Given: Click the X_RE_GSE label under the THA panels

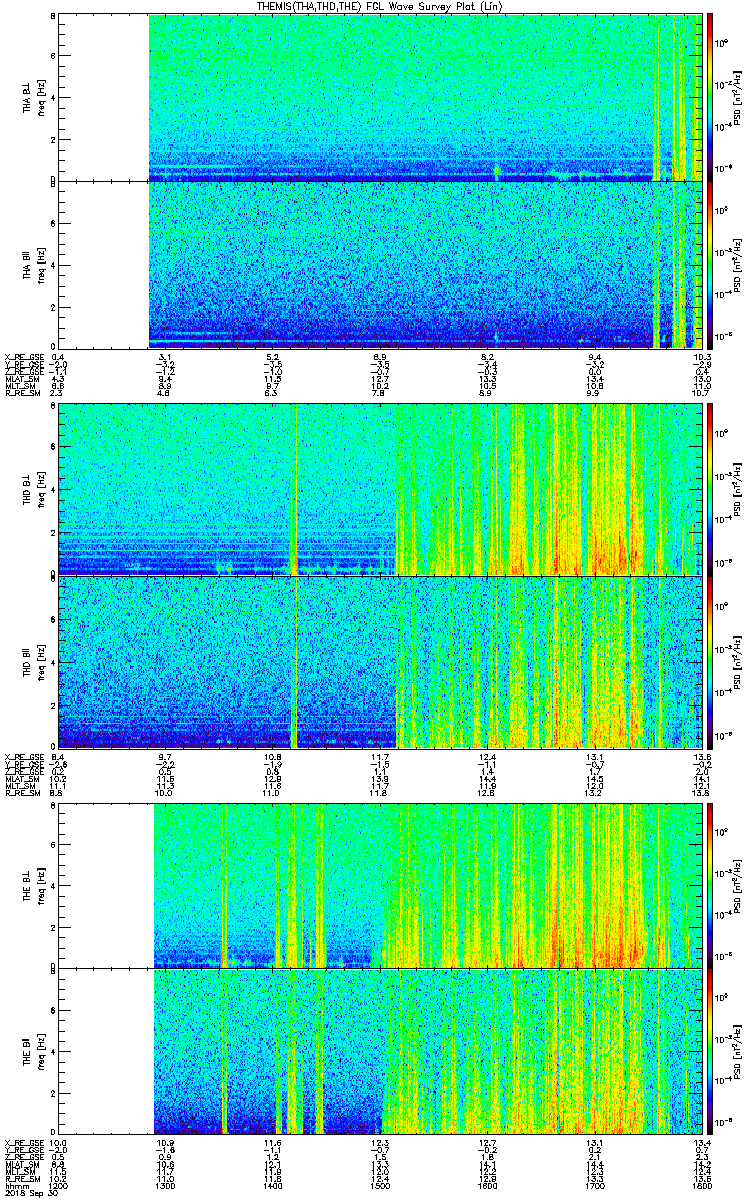Looking at the screenshot, I should (23, 357).
